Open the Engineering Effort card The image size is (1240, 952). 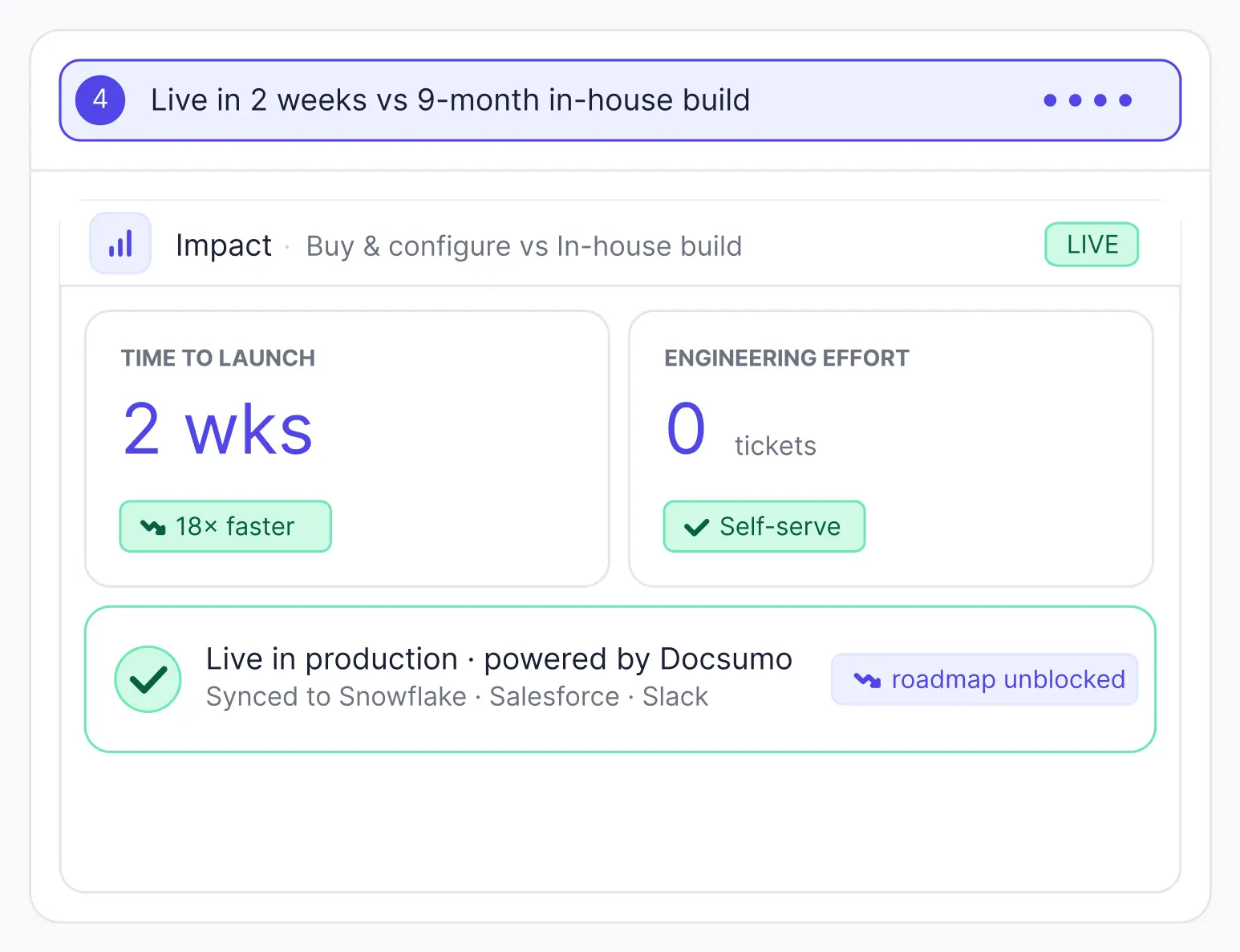891,448
